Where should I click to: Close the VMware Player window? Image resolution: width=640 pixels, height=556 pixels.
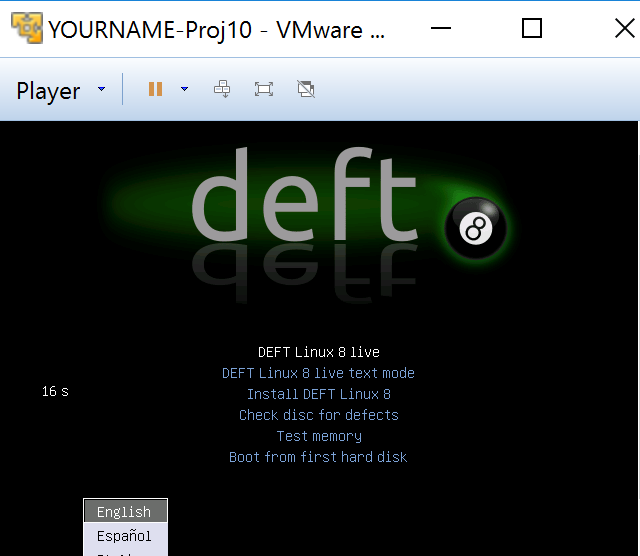pyautogui.click(x=625, y=28)
